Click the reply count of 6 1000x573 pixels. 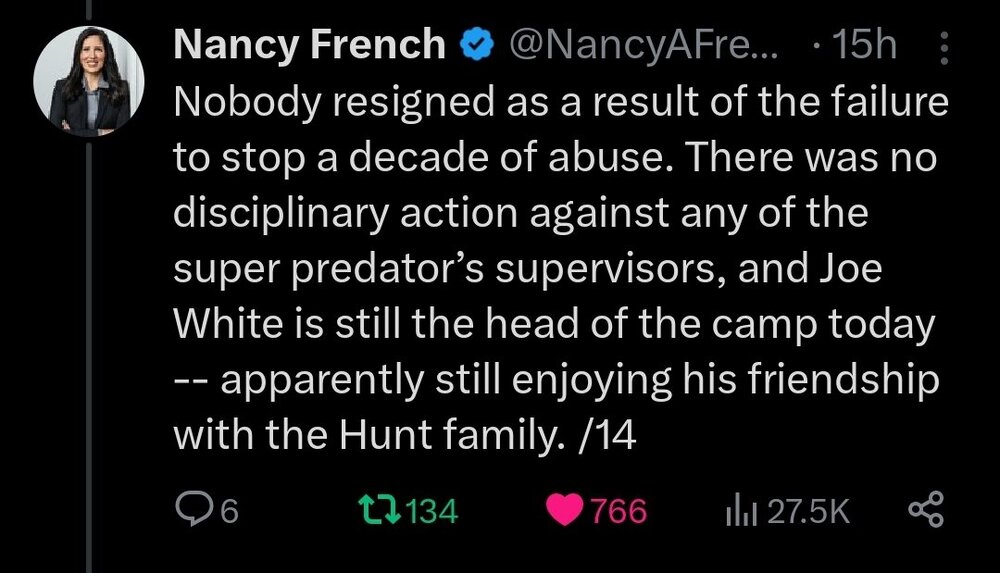228,512
